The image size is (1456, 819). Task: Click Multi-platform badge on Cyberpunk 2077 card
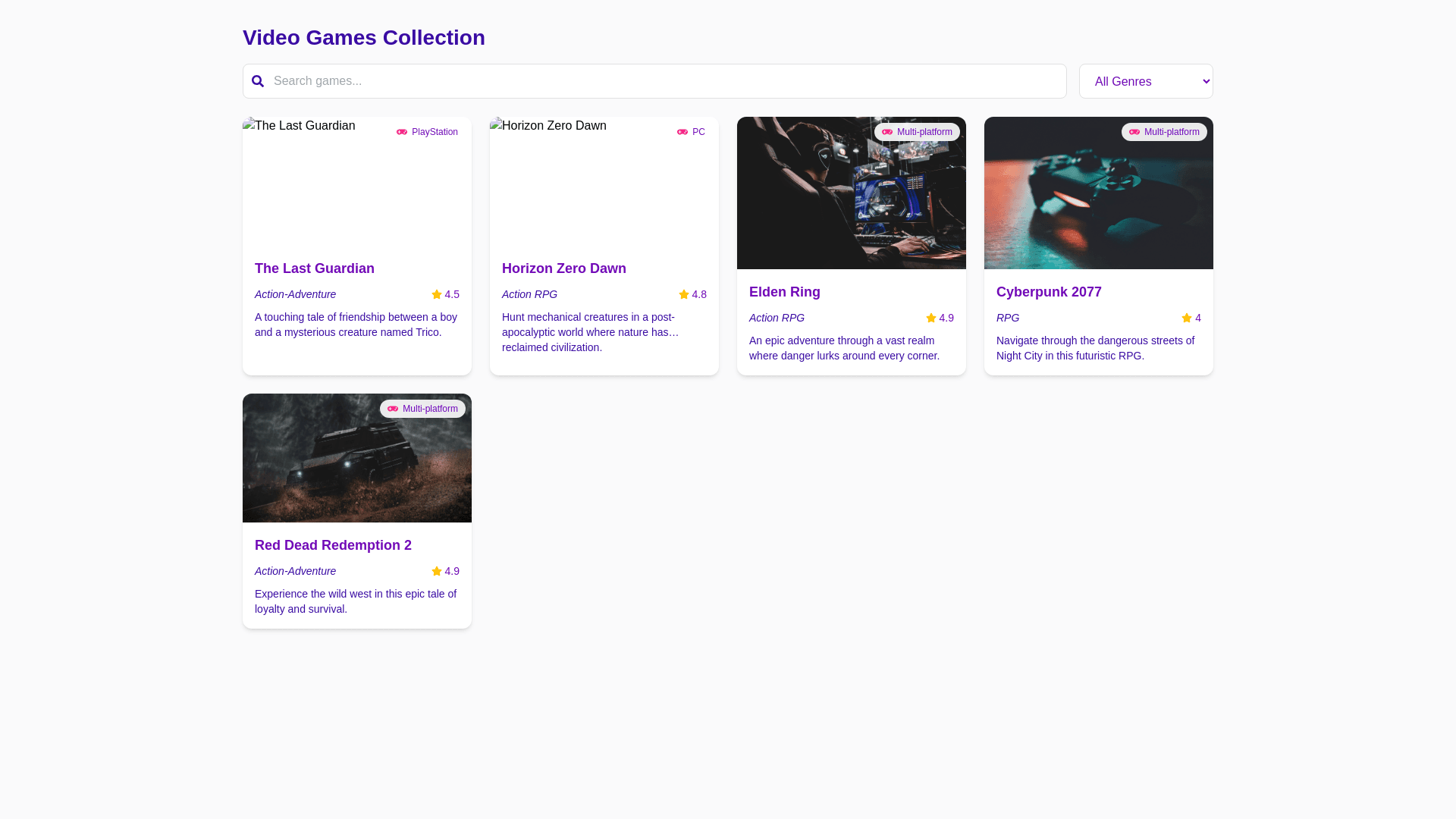pos(1164,132)
